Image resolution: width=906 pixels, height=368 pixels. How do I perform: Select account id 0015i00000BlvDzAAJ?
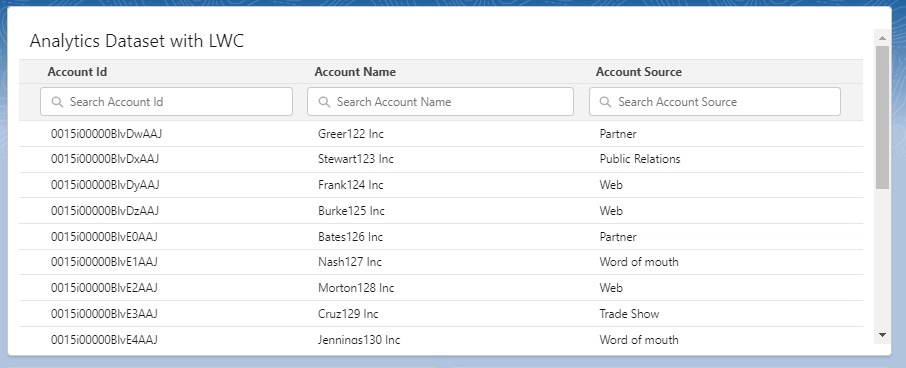tap(105, 211)
